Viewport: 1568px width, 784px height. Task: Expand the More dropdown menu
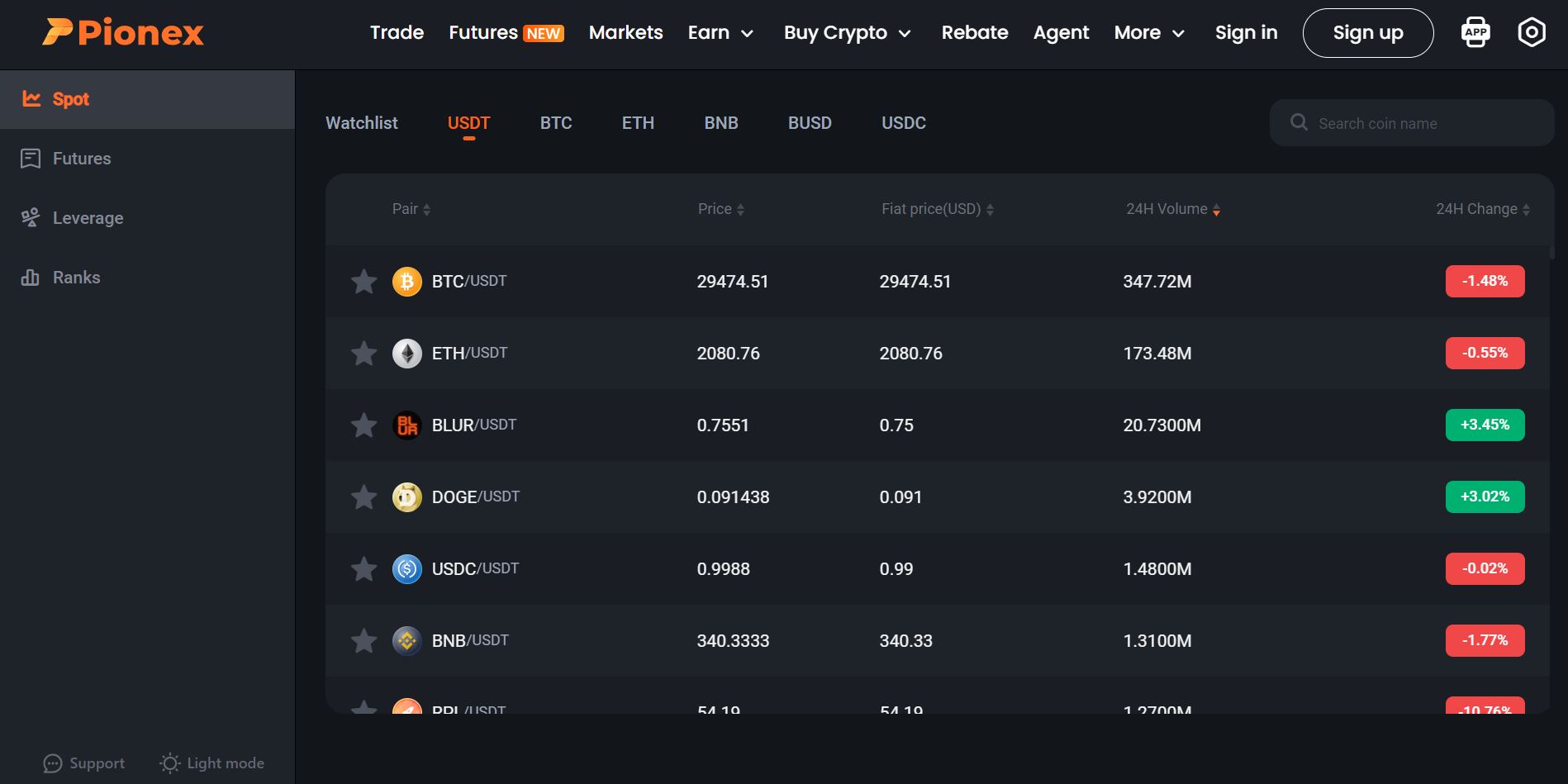1150,33
